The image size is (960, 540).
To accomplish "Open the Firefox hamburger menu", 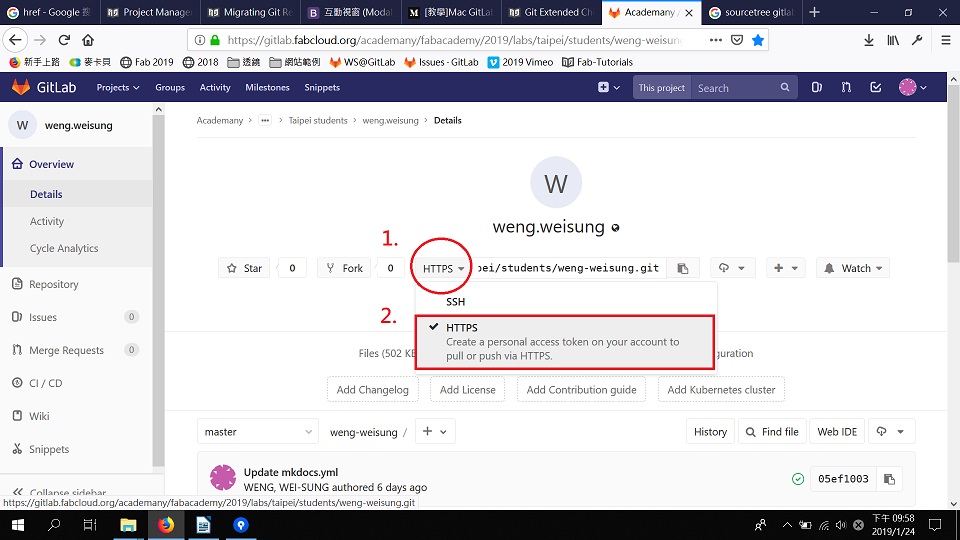I will coord(945,40).
